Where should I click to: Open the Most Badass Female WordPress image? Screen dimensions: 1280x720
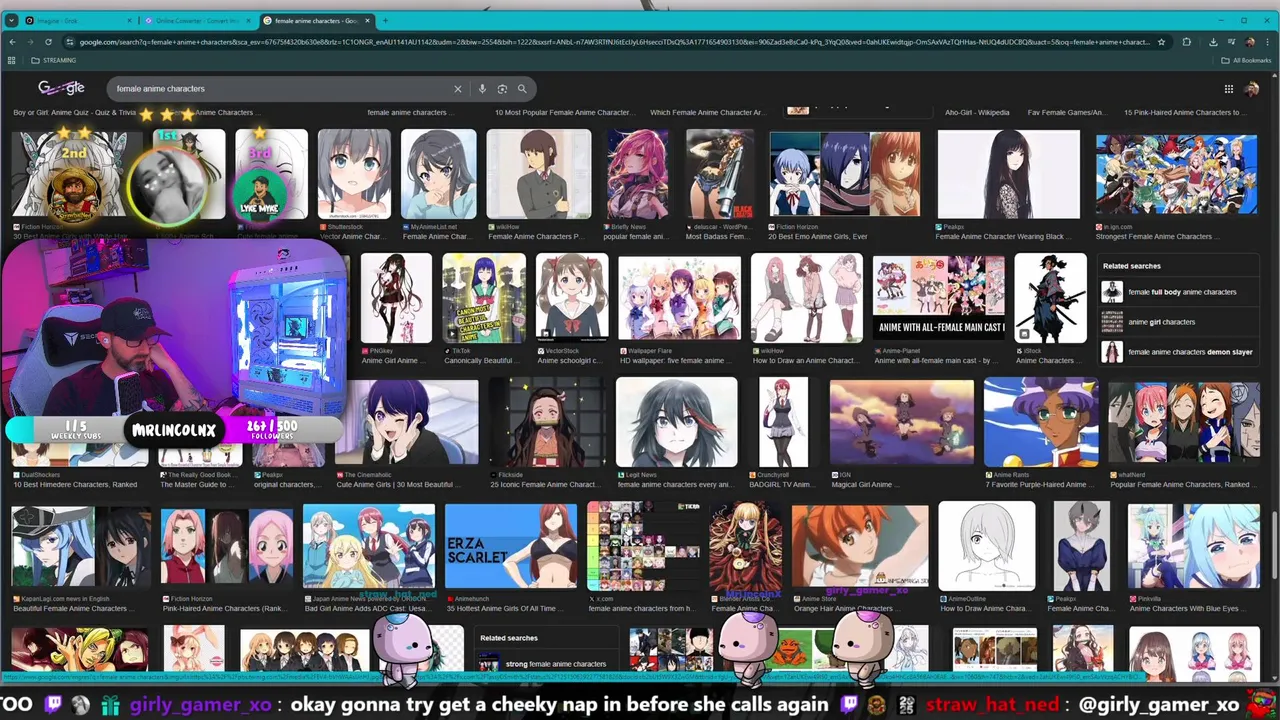(720, 174)
